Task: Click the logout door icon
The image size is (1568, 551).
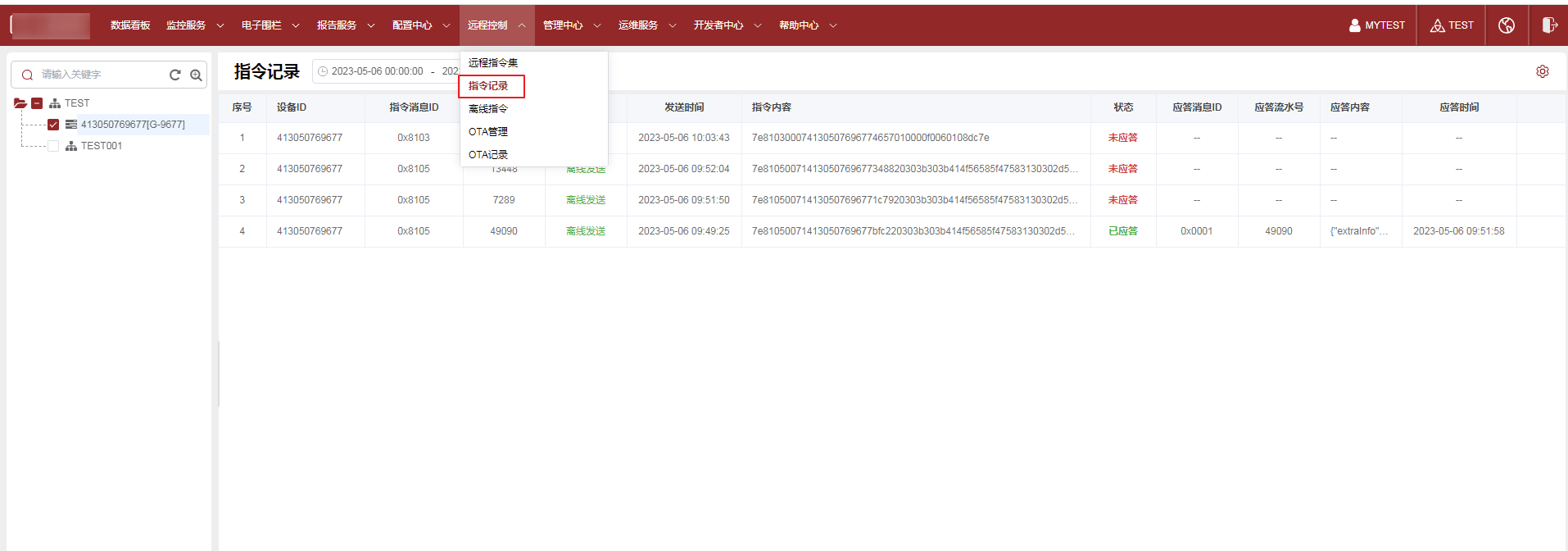Action: pyautogui.click(x=1548, y=25)
